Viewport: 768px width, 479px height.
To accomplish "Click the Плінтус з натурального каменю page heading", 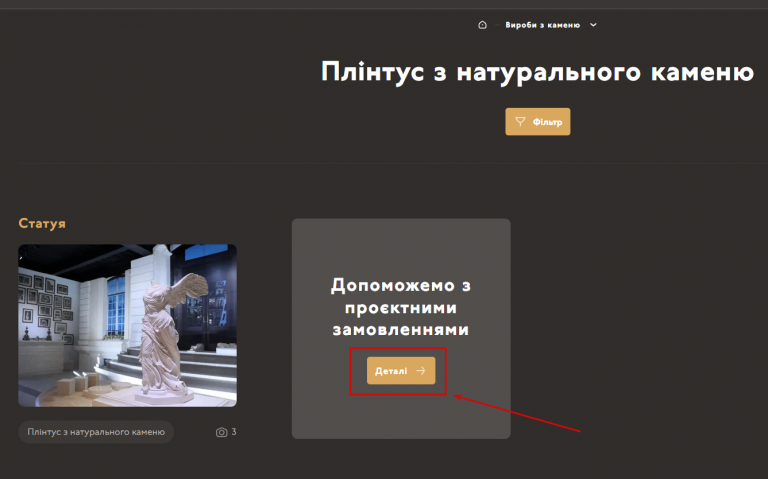I will pyautogui.click(x=537, y=72).
